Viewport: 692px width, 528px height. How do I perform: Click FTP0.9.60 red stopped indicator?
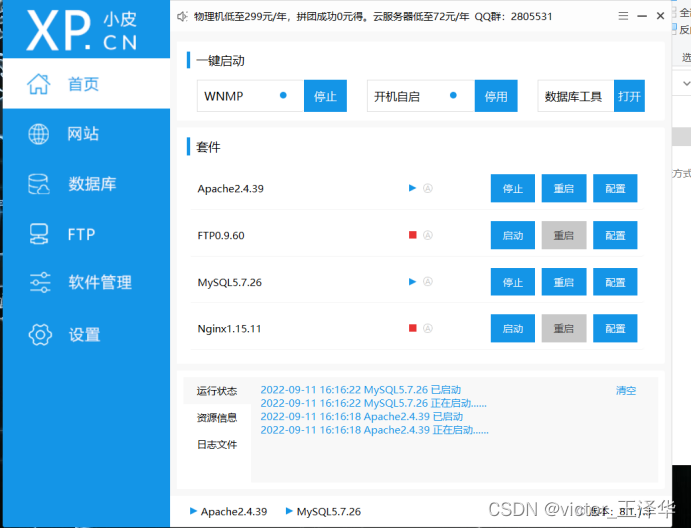[413, 235]
